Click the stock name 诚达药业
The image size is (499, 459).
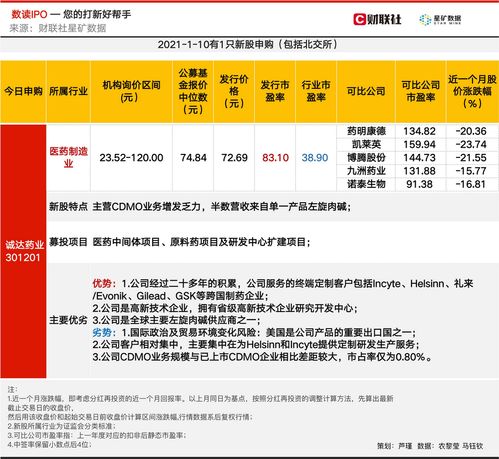coord(24,245)
